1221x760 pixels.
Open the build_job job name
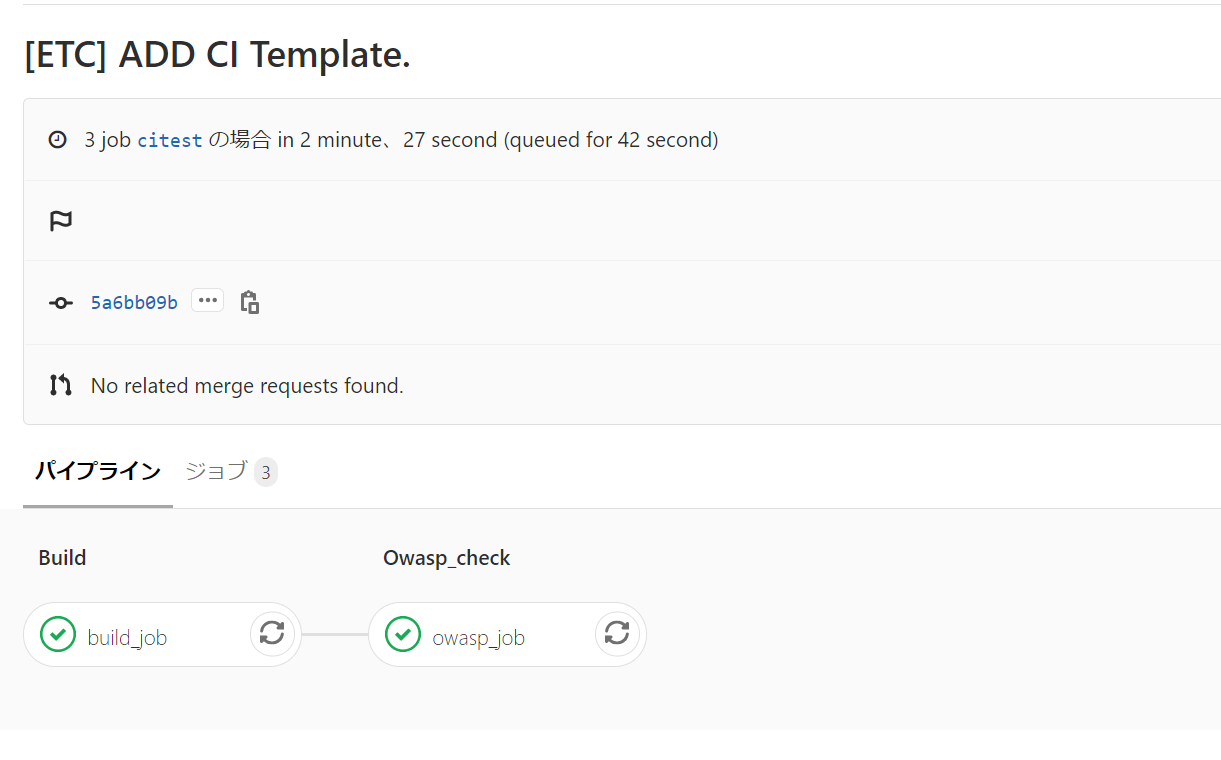pyautogui.click(x=127, y=637)
